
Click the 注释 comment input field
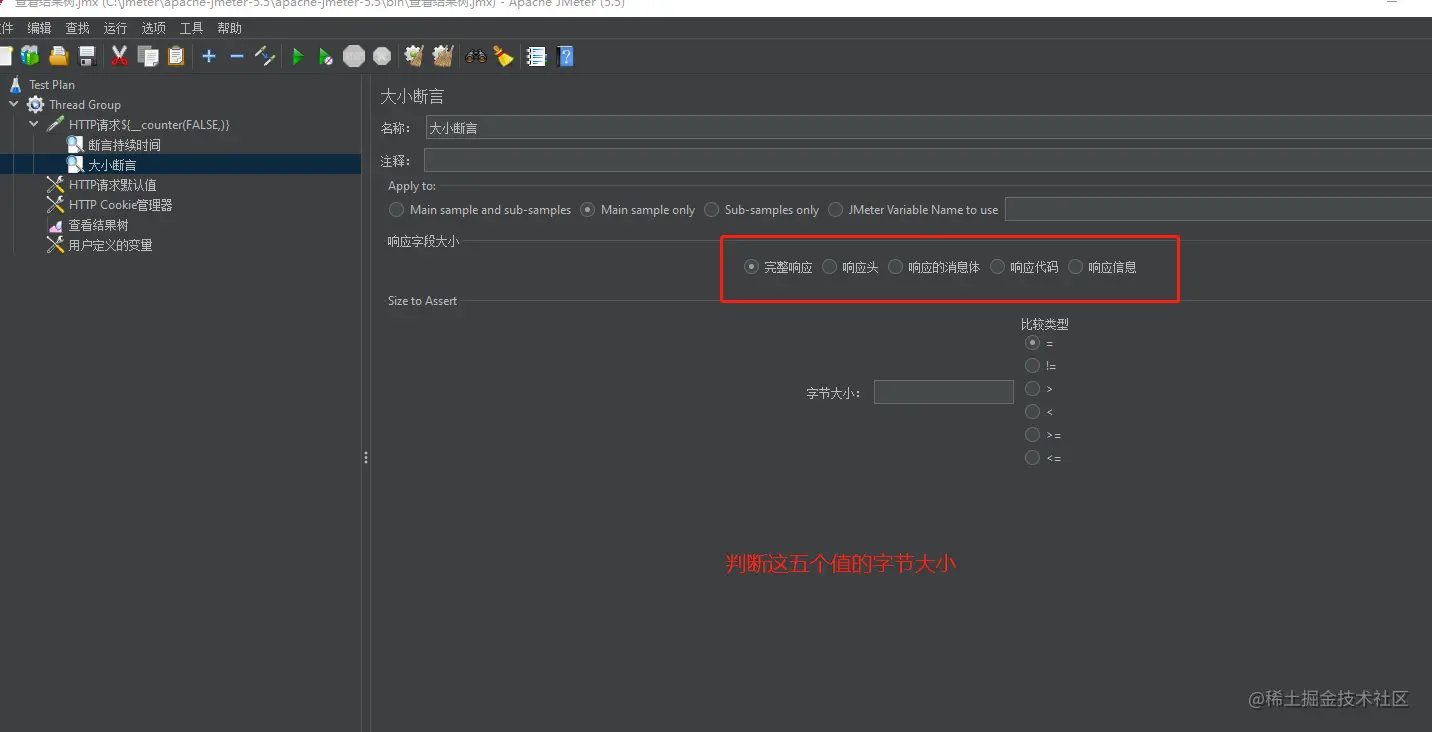928,160
